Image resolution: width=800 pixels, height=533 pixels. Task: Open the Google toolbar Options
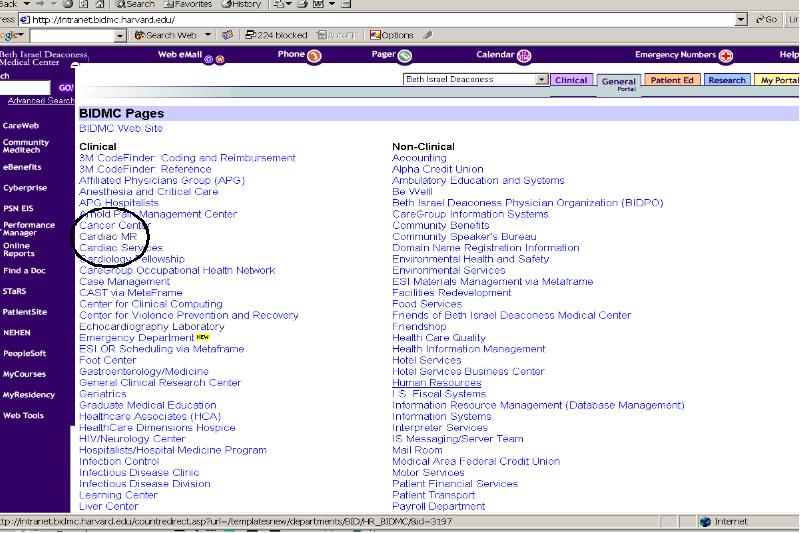pyautogui.click(x=391, y=35)
